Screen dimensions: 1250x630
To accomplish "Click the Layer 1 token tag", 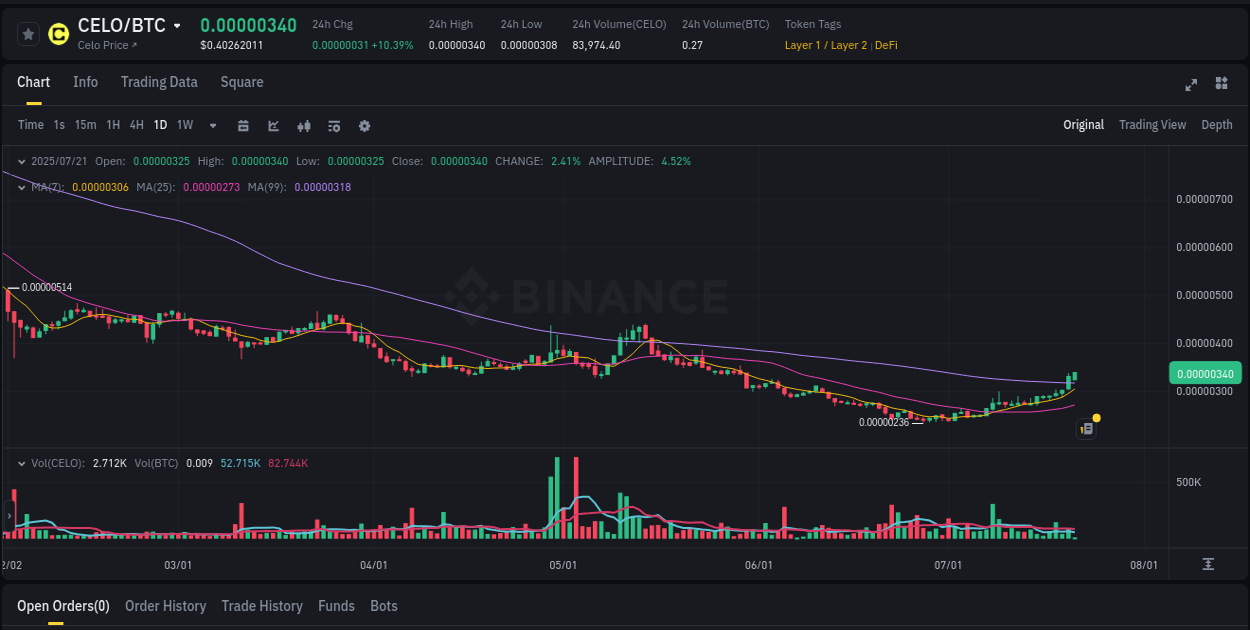I will (807, 45).
